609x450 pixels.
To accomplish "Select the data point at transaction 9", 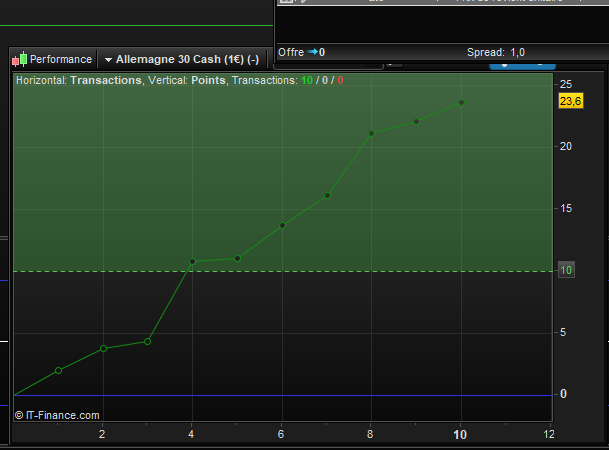I will pyautogui.click(x=416, y=122).
